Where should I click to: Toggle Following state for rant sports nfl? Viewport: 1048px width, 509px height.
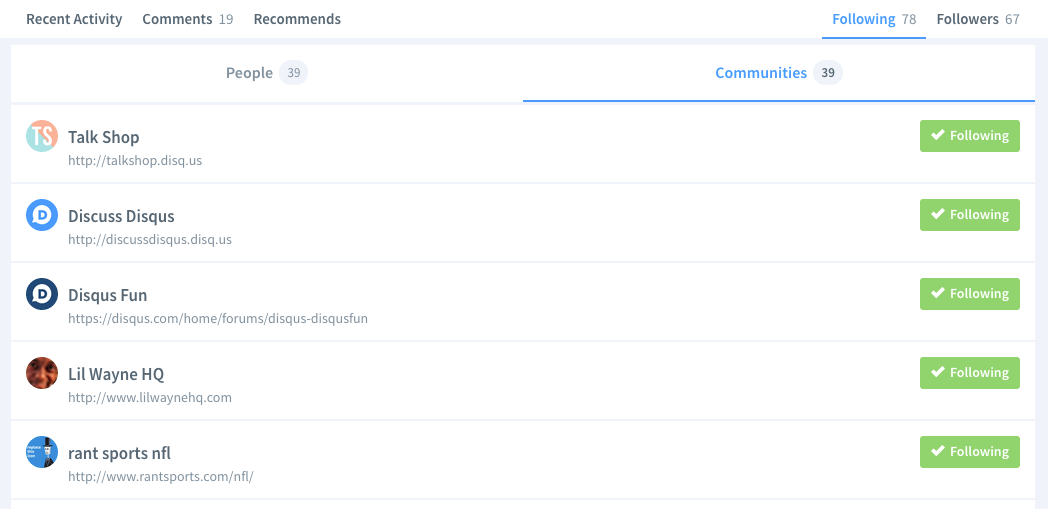pos(970,452)
